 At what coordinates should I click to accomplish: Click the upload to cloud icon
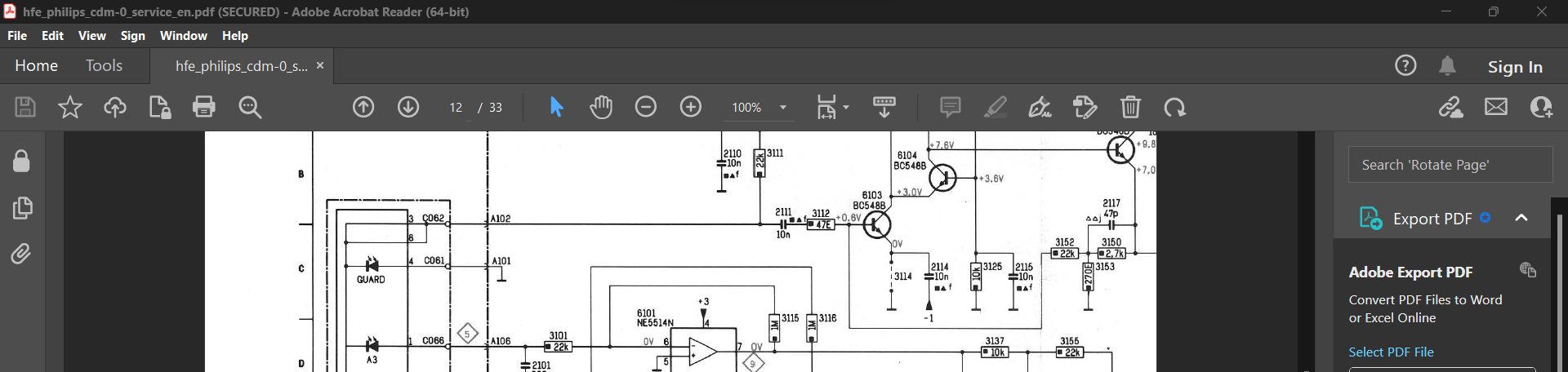[115, 107]
